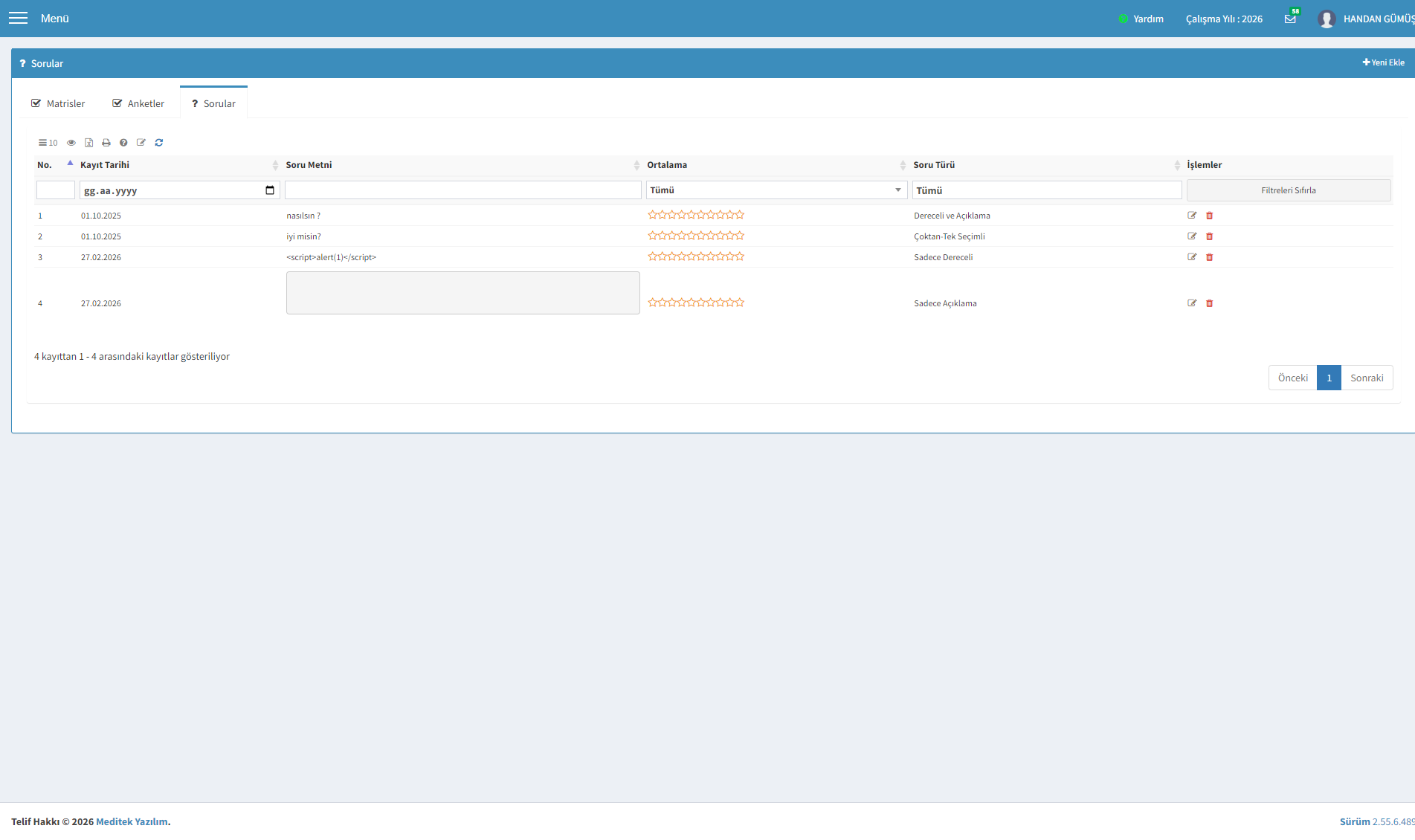This screenshot has height=840, width=1415.
Task: Export the table to Excel
Action: [x=88, y=143]
